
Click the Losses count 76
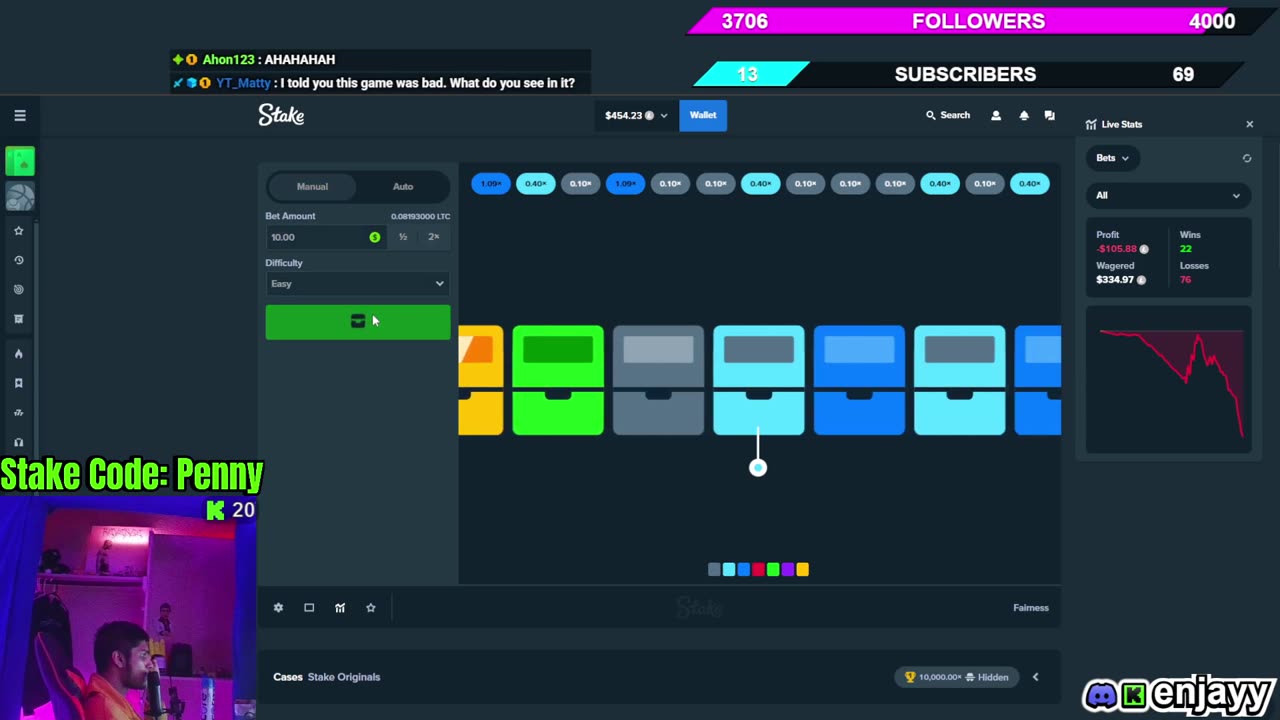click(1185, 280)
